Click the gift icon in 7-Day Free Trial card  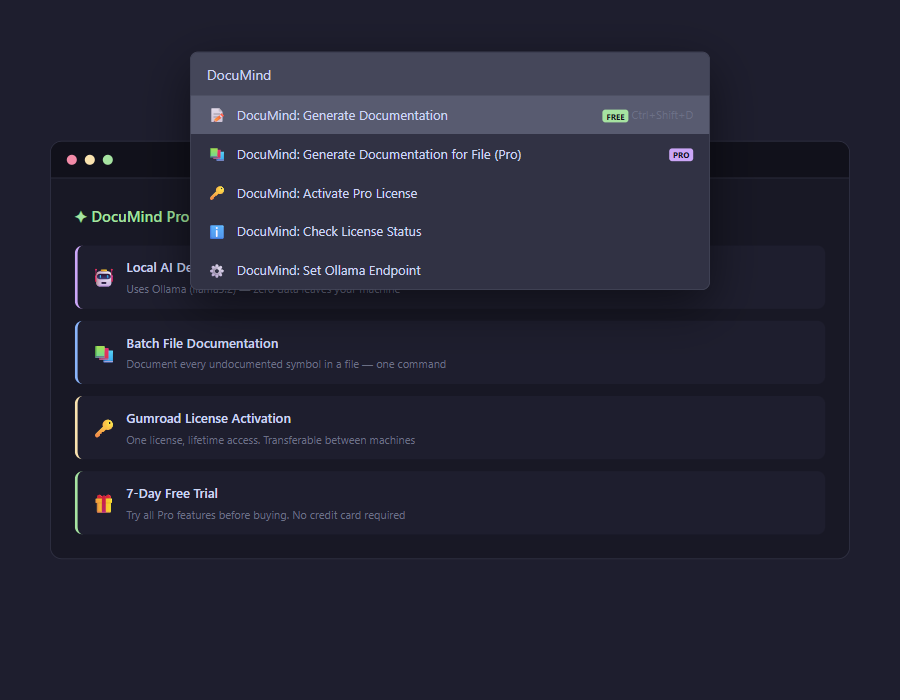(104, 504)
